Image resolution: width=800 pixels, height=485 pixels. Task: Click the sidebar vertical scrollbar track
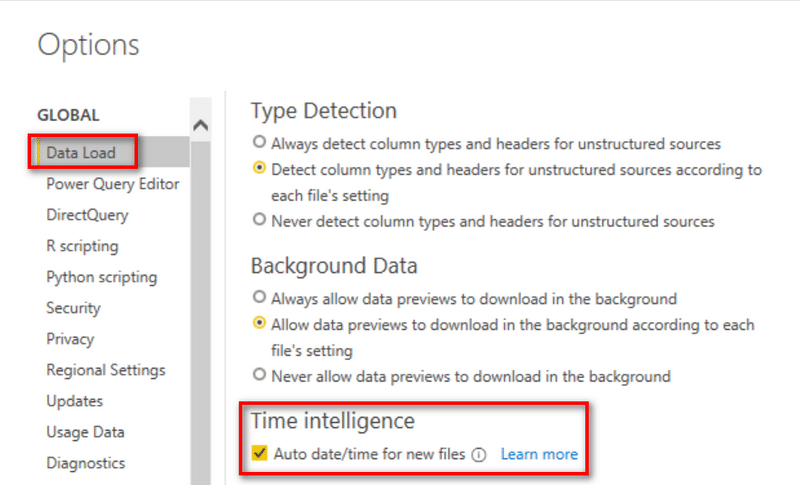tap(201, 311)
